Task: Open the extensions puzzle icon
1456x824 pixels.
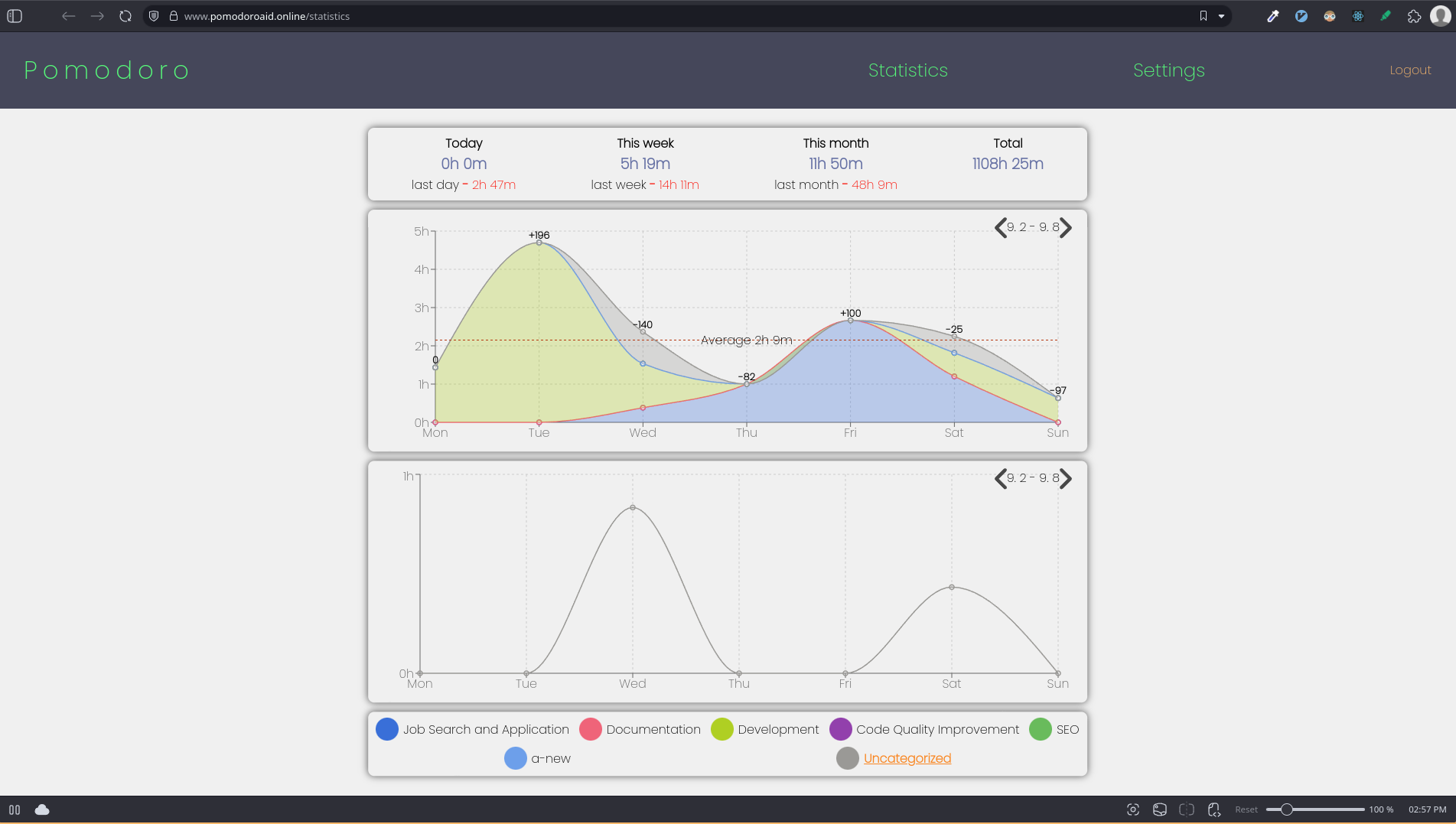Action: tap(1414, 16)
